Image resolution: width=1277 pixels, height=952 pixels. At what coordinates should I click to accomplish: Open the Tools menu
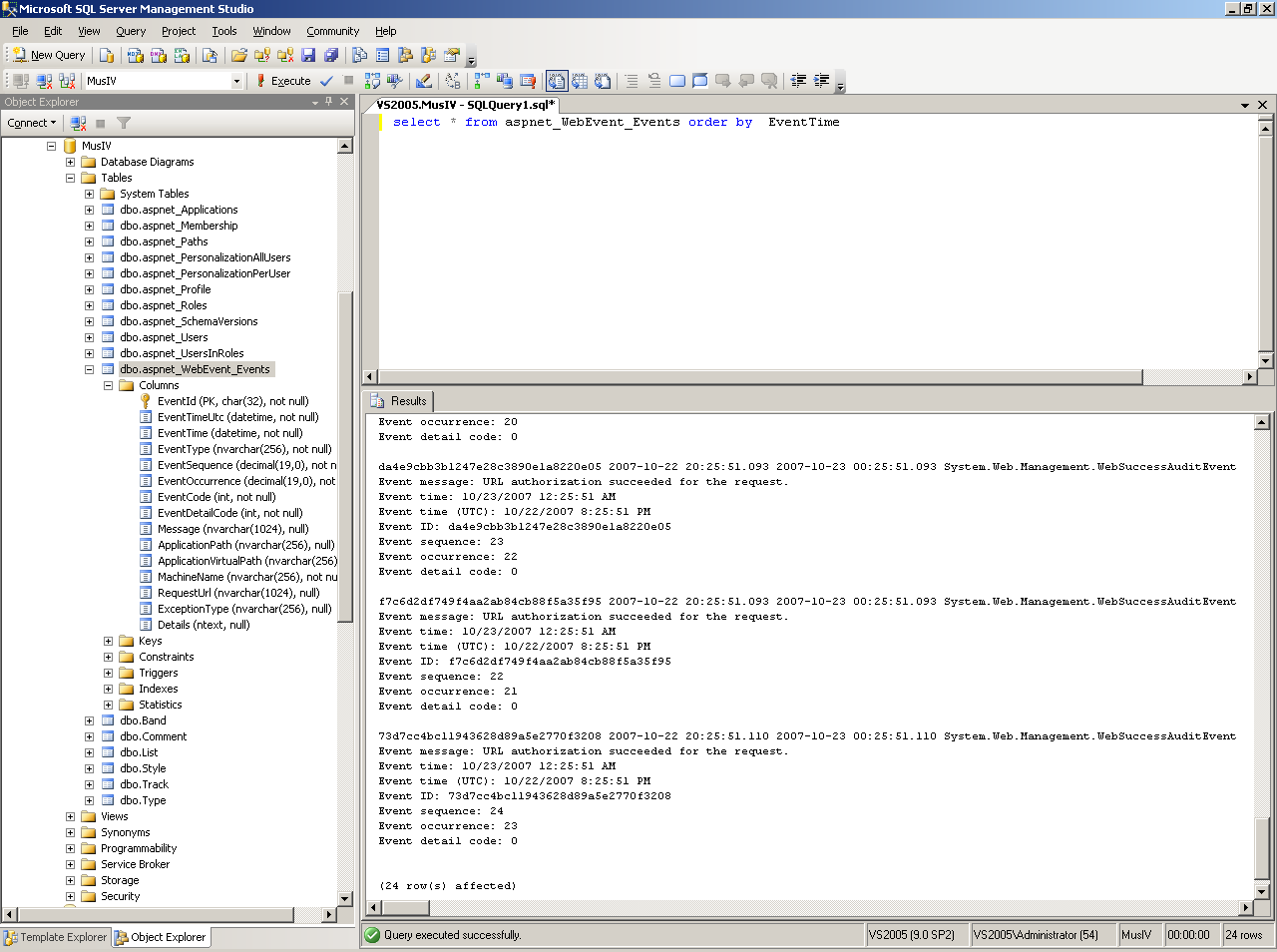(224, 31)
